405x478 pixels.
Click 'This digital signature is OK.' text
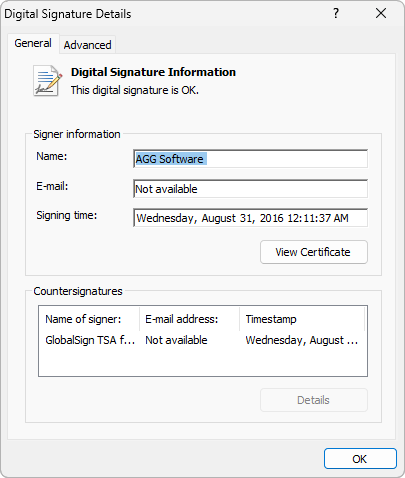[x=135, y=90]
